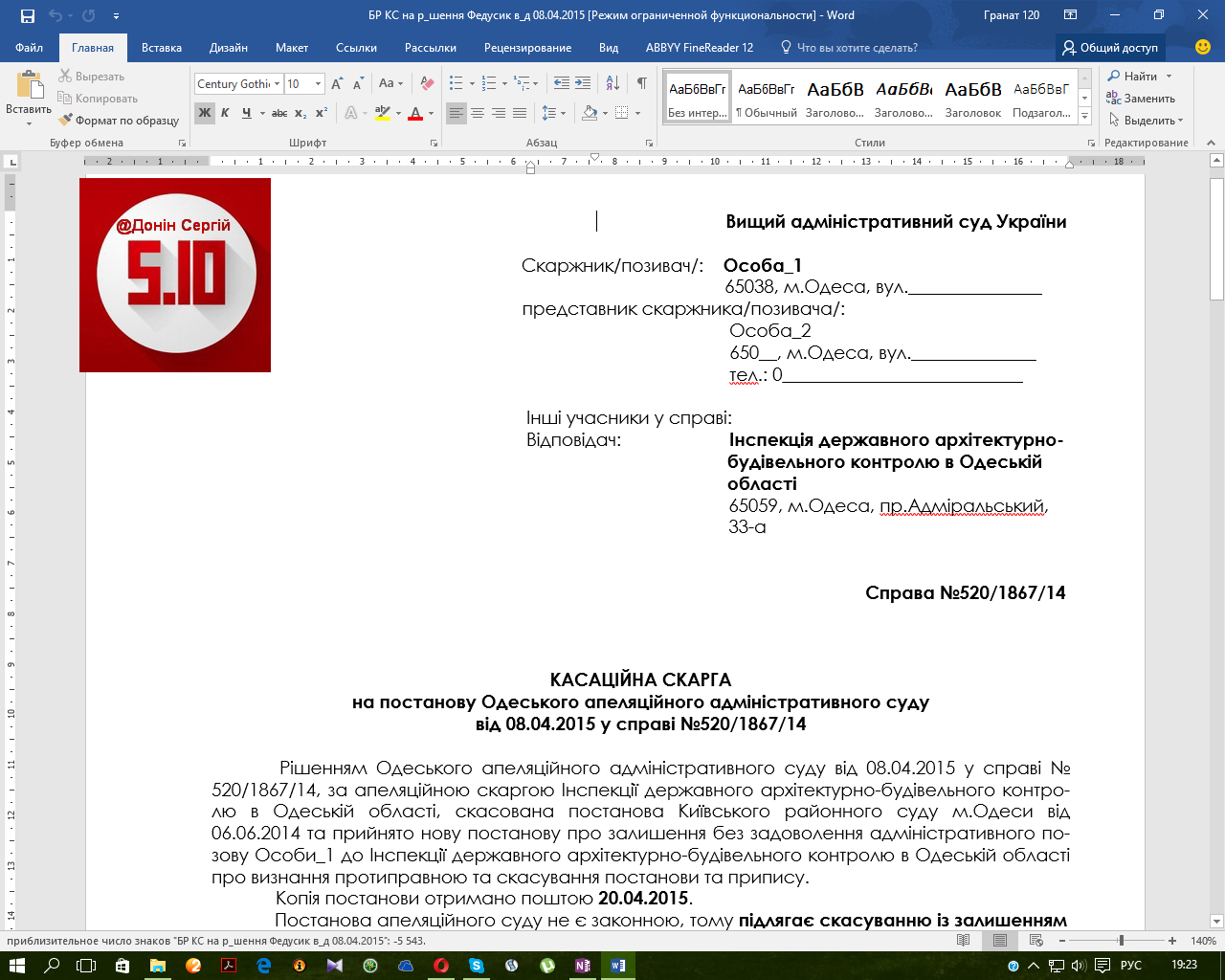Image resolution: width=1225 pixels, height=980 pixels.
Task: Apply red font color
Action: point(415,113)
